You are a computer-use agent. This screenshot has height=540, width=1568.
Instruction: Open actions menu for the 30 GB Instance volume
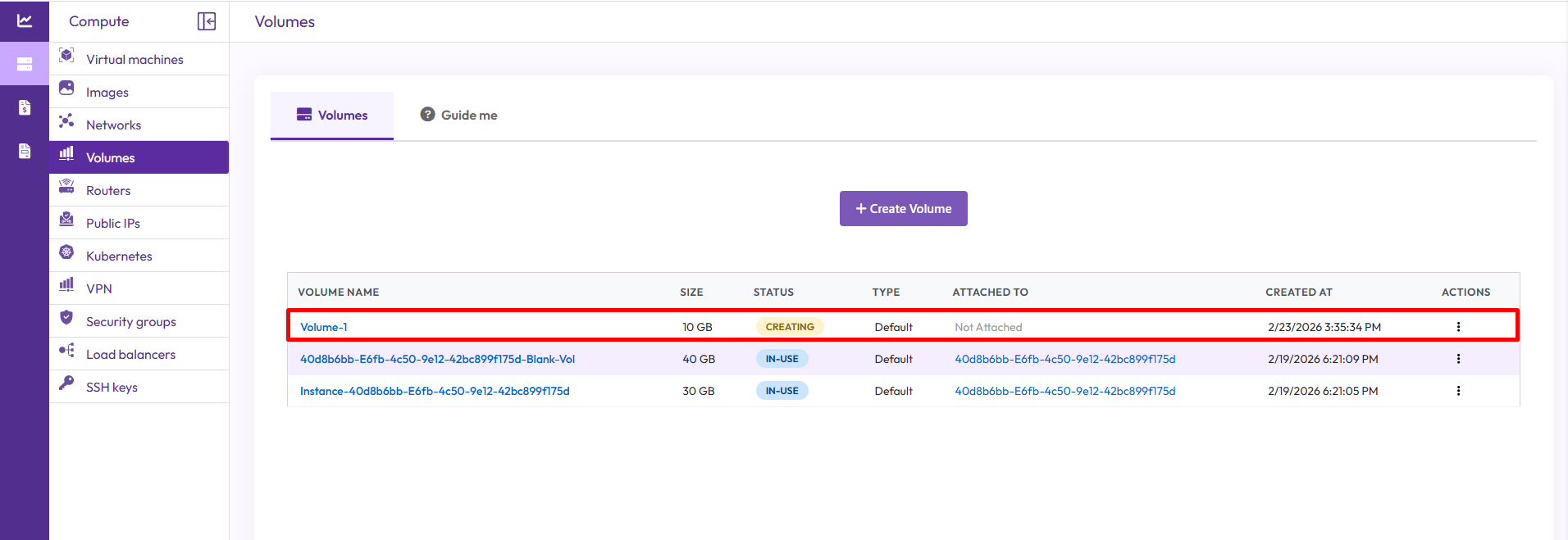[1458, 391]
